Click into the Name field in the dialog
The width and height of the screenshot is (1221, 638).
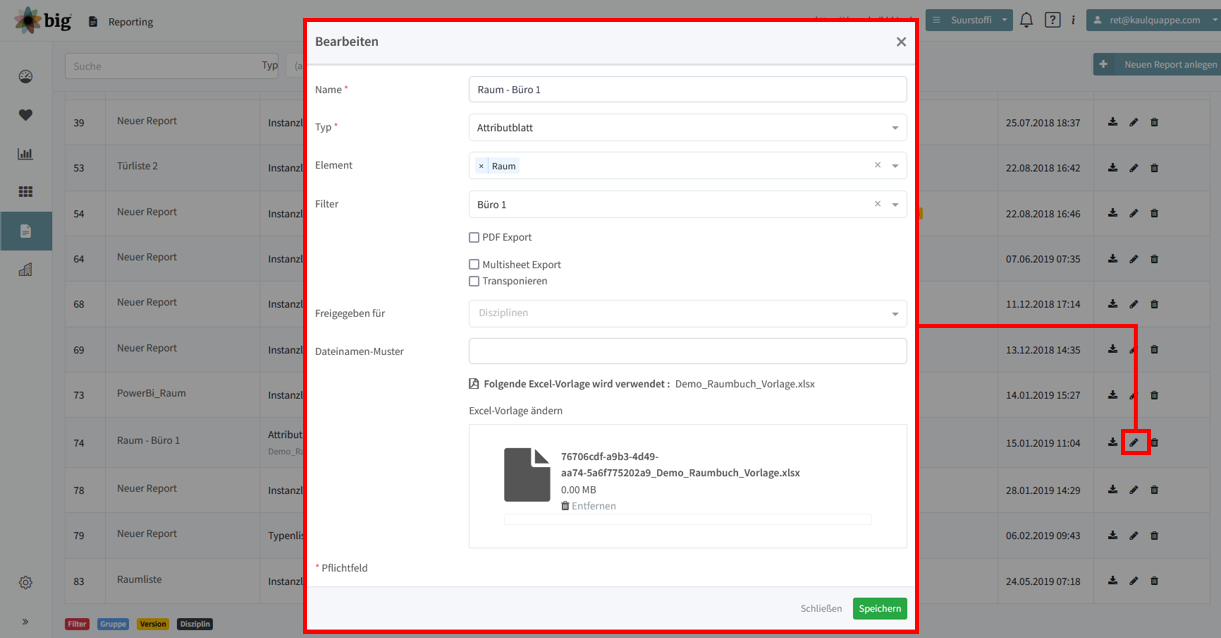coord(688,89)
